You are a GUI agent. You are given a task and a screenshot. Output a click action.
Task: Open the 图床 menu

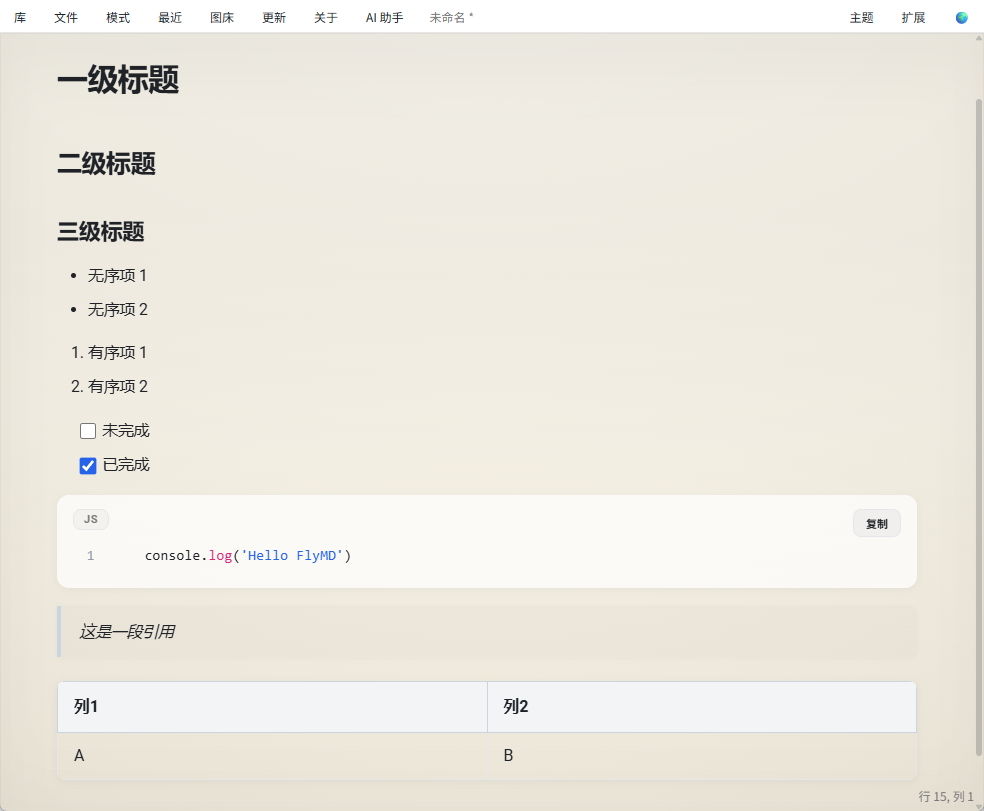point(221,17)
